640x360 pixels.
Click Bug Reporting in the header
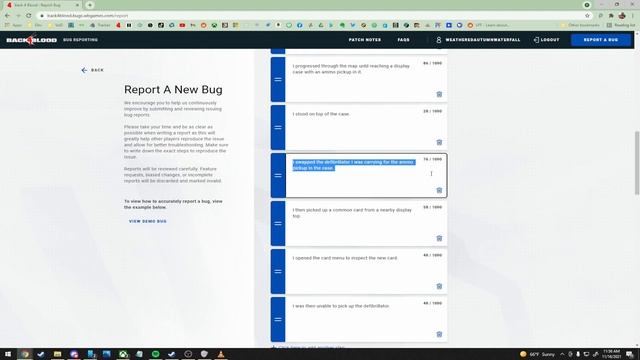pos(80,40)
